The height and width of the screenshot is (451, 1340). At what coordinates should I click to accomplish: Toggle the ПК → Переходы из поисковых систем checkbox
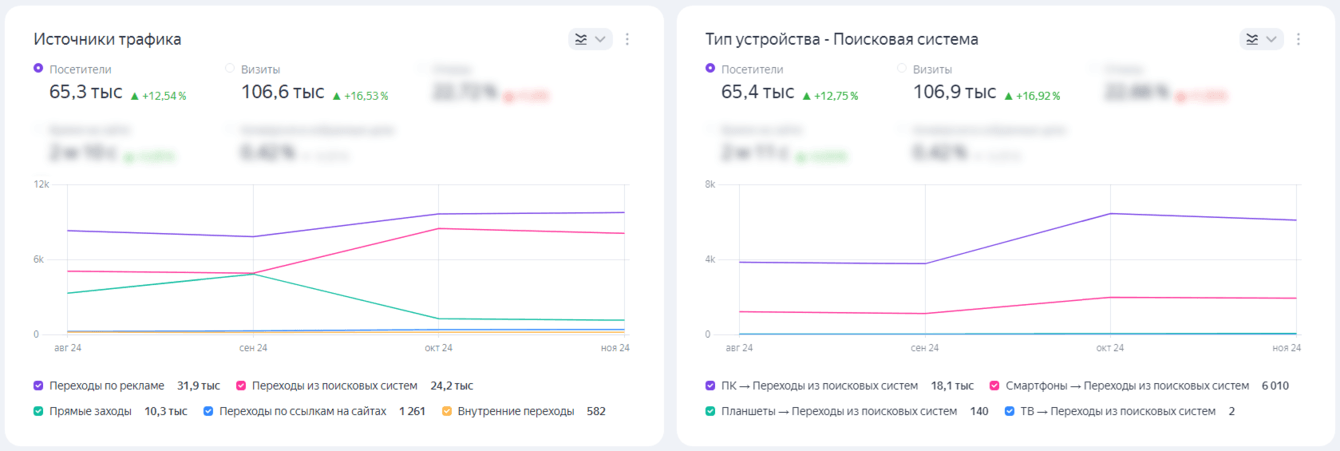(x=710, y=385)
